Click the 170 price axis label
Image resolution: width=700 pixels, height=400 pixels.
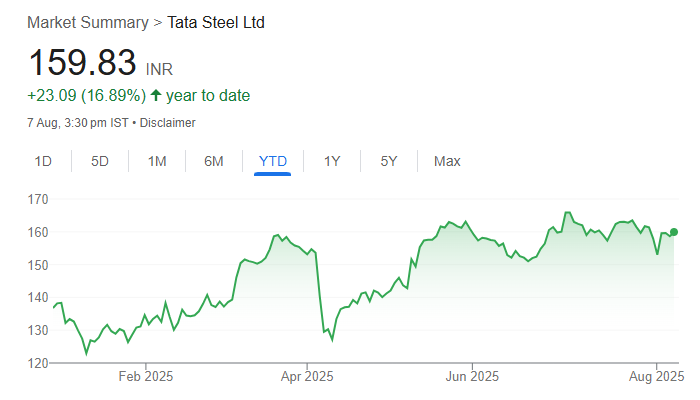pyautogui.click(x=39, y=199)
